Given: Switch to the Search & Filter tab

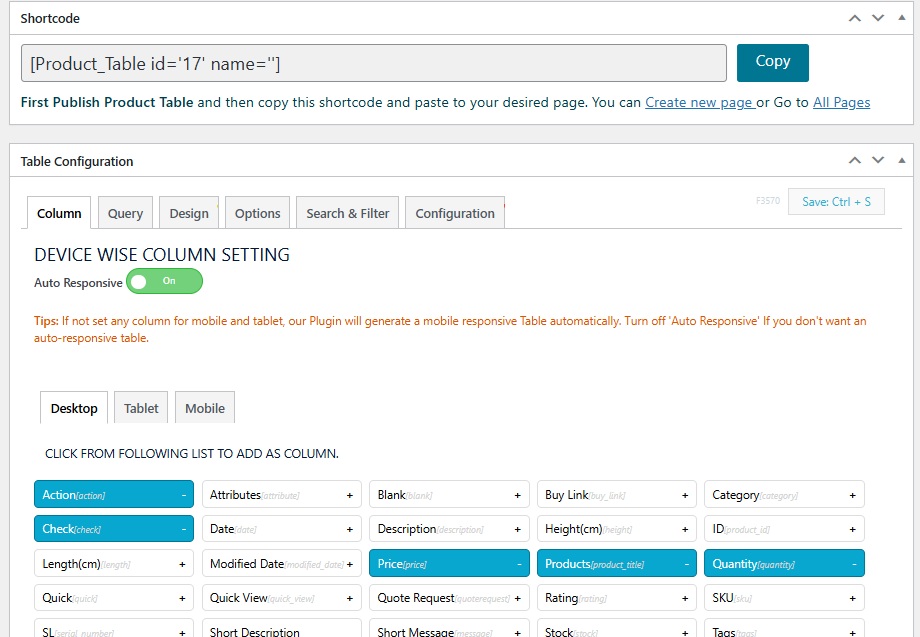Looking at the screenshot, I should tap(347, 213).
